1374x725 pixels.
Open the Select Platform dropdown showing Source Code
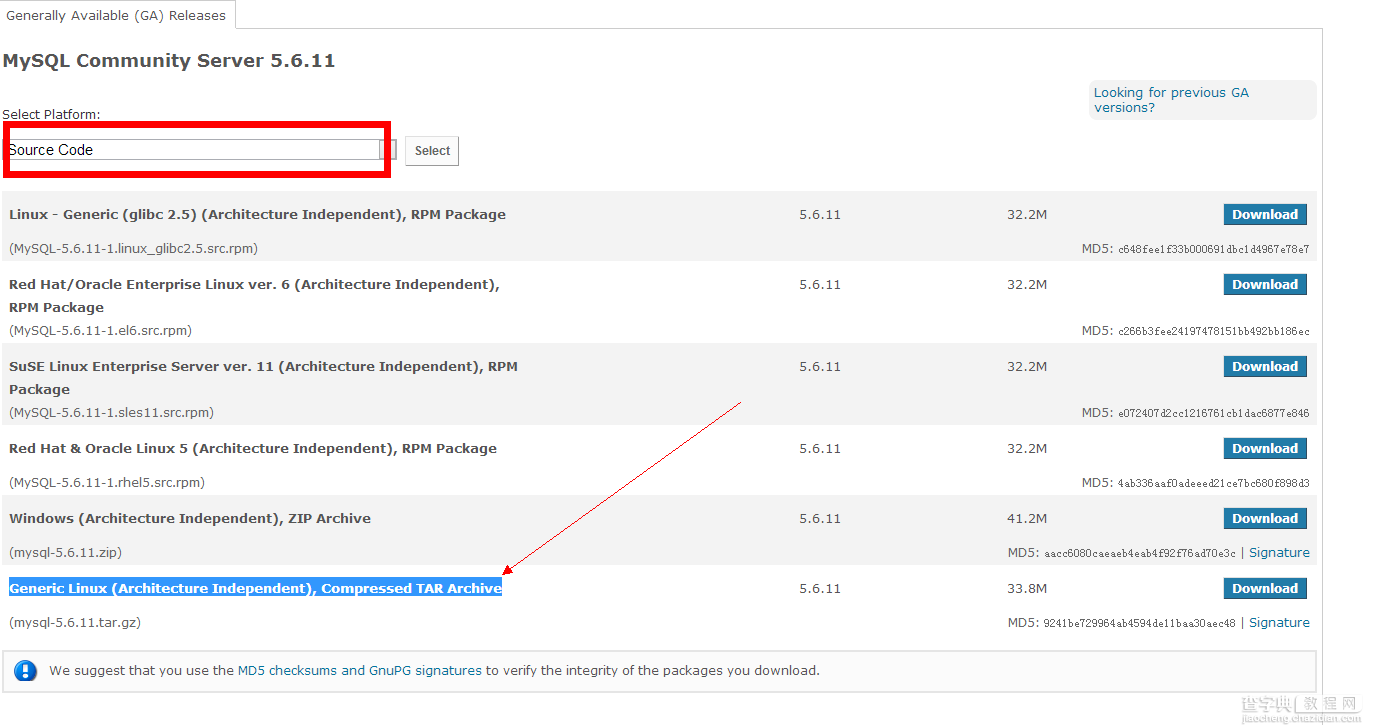point(200,150)
